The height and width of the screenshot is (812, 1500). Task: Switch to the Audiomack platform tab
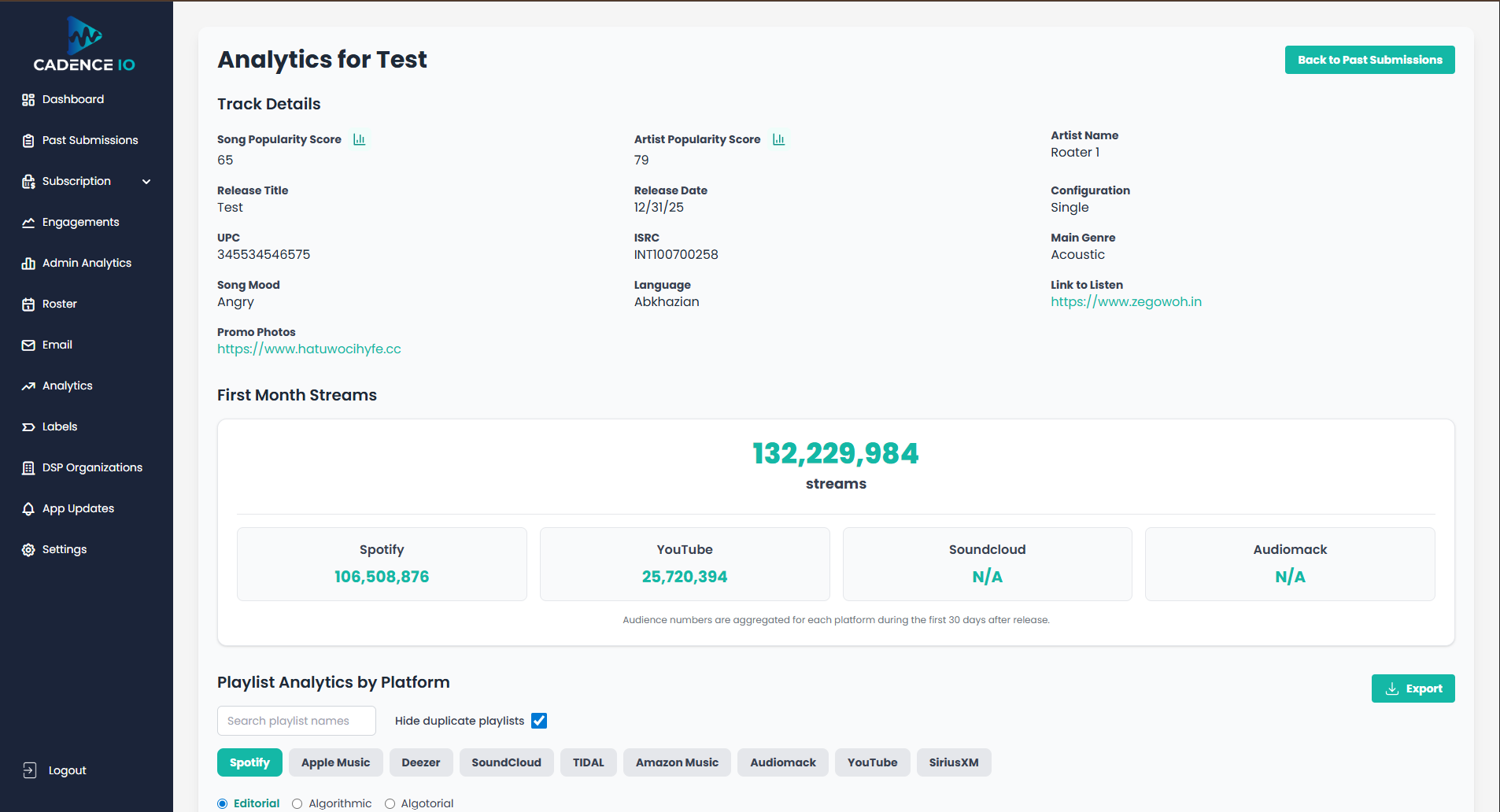783,762
